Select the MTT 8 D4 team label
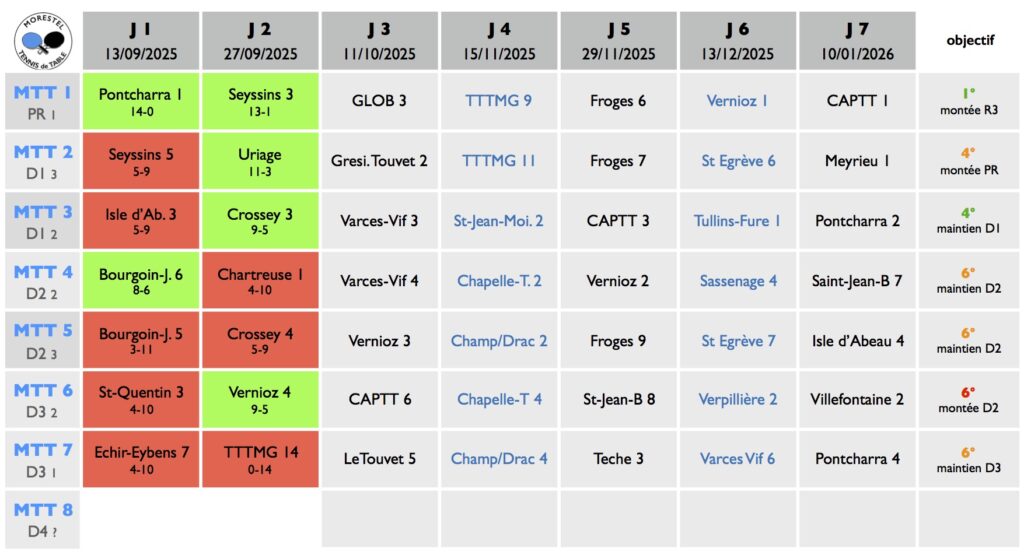 coord(42,519)
